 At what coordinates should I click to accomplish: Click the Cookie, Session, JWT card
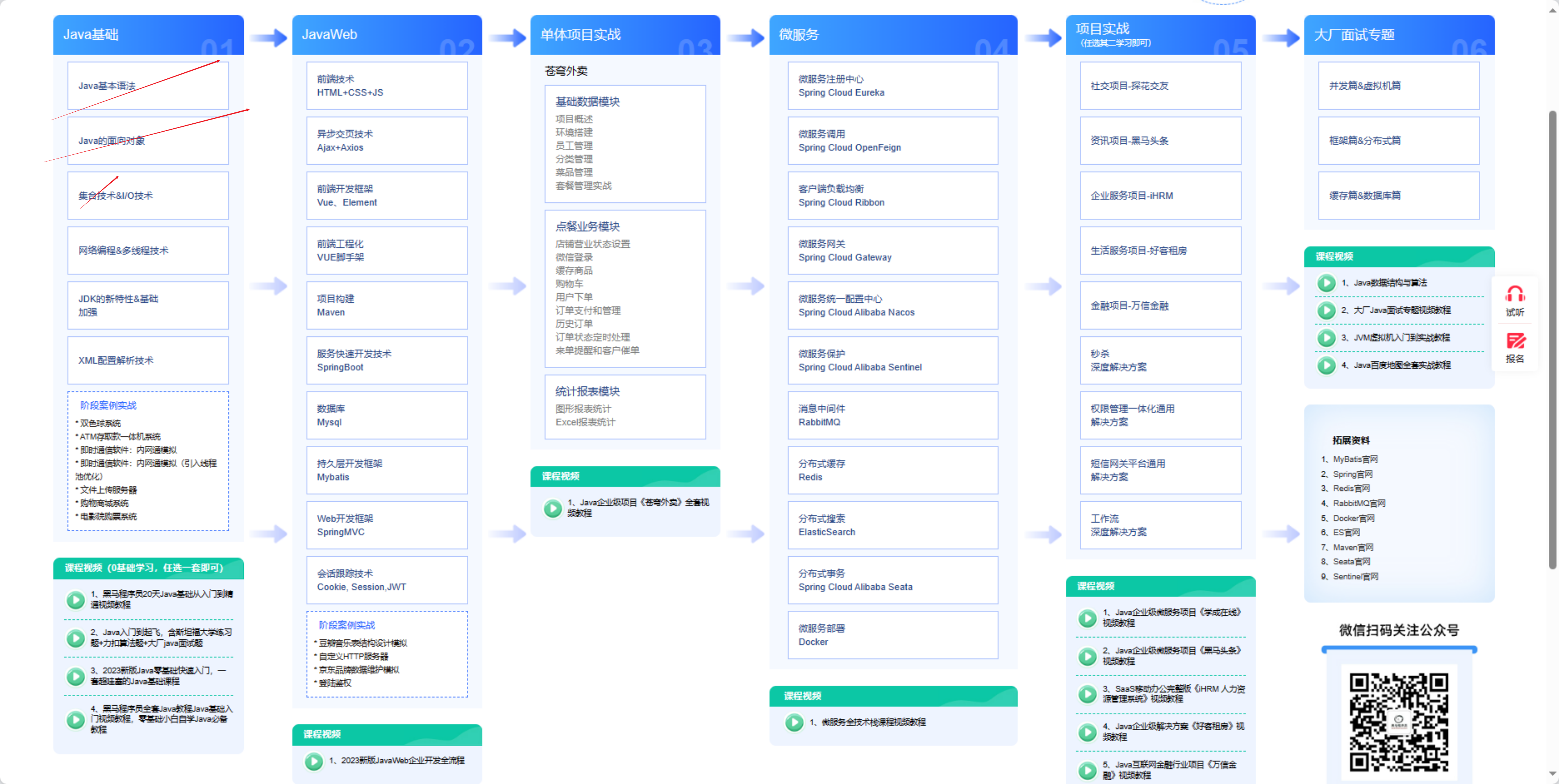coord(387,580)
